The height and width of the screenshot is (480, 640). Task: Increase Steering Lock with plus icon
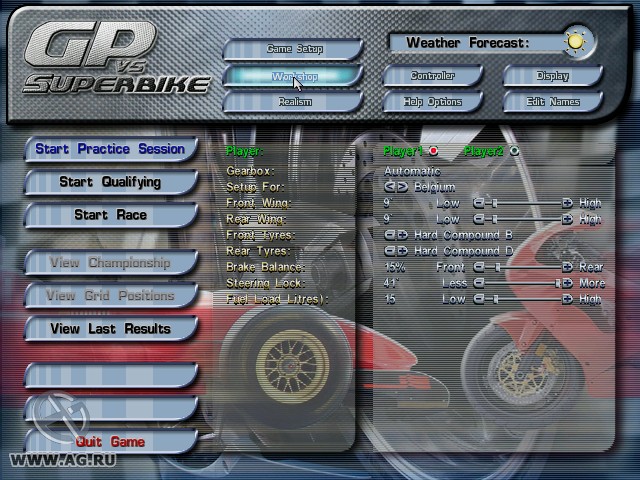pos(567,283)
